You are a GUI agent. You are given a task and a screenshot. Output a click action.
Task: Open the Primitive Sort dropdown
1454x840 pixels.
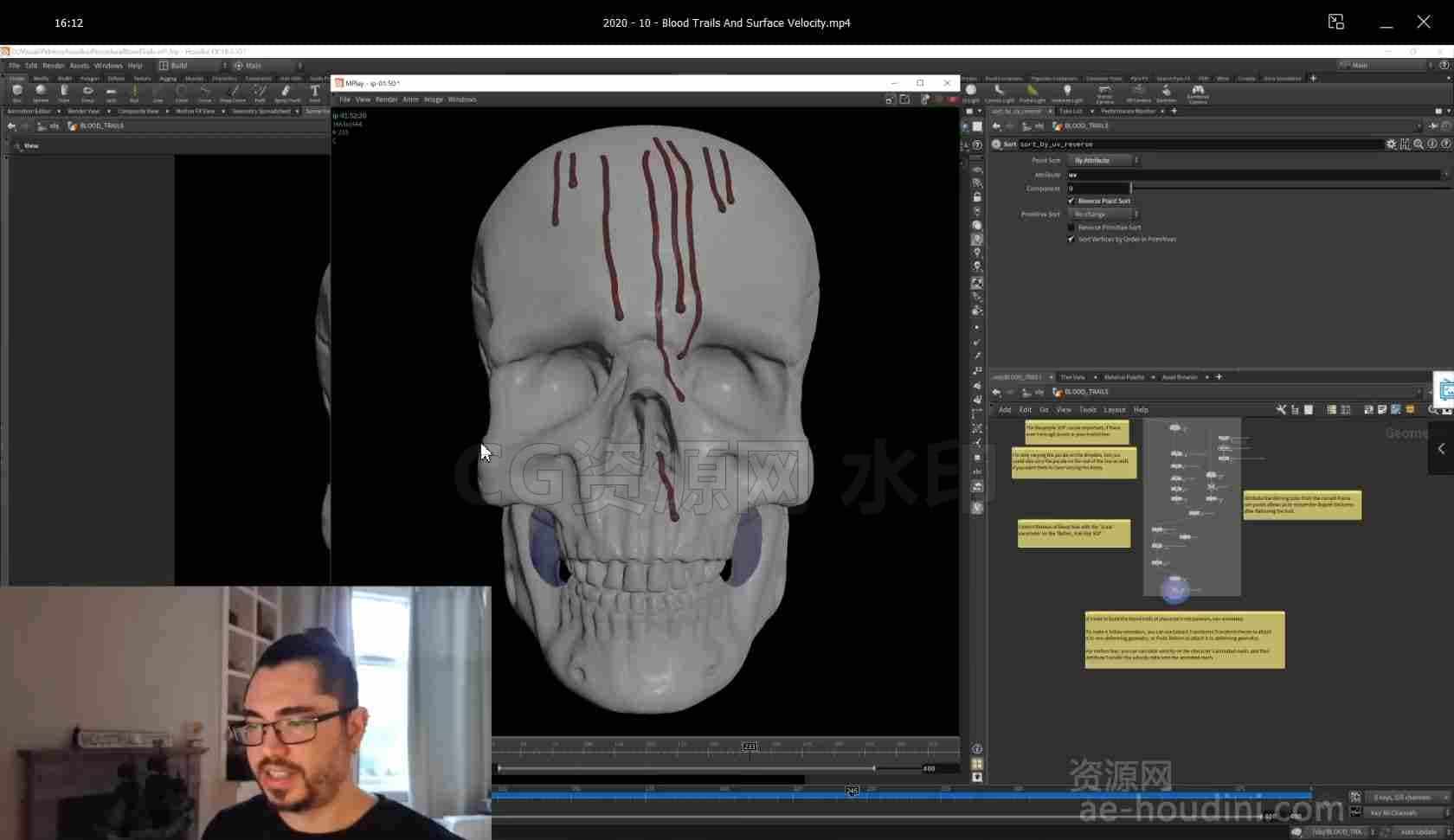click(1104, 214)
